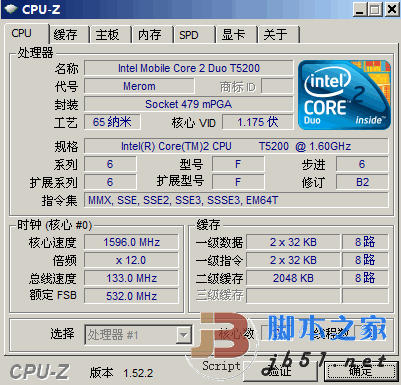
Task: Click the 验证 button
Action: [x=280, y=371]
